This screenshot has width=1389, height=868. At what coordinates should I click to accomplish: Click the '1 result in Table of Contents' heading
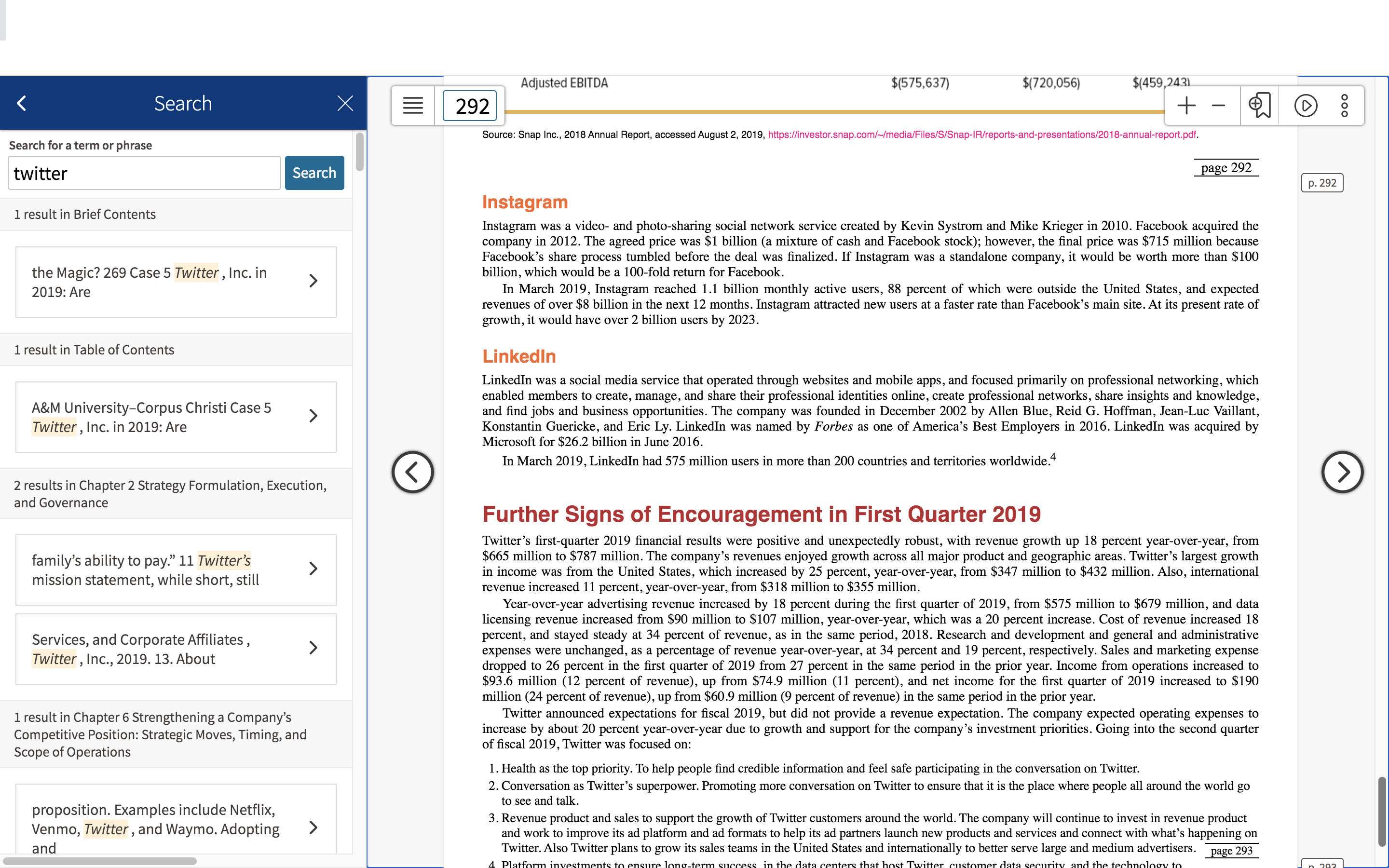[94, 350]
